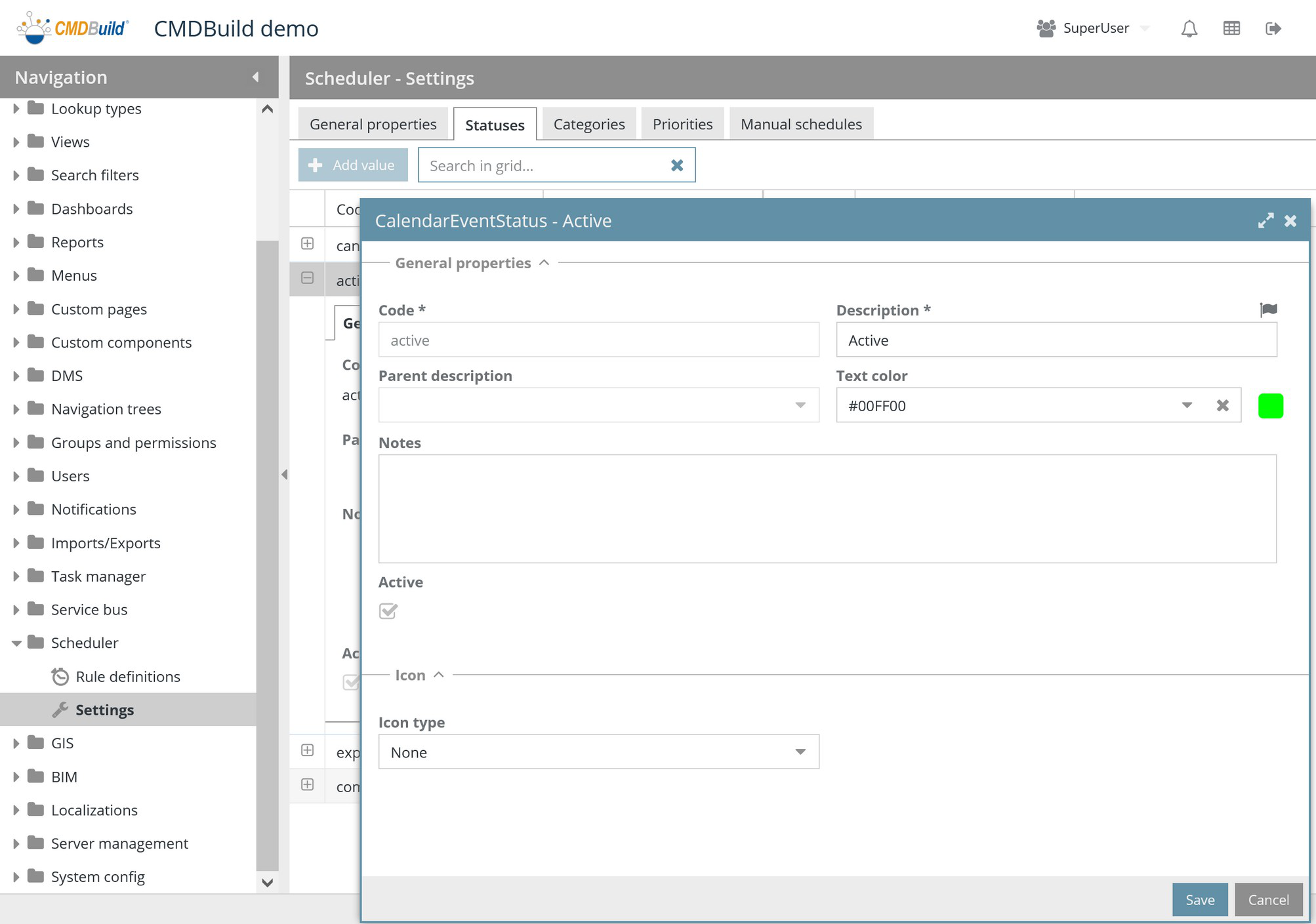Collapse the Navigation panel arrow
This screenshot has width=1316, height=924.
tap(256, 77)
